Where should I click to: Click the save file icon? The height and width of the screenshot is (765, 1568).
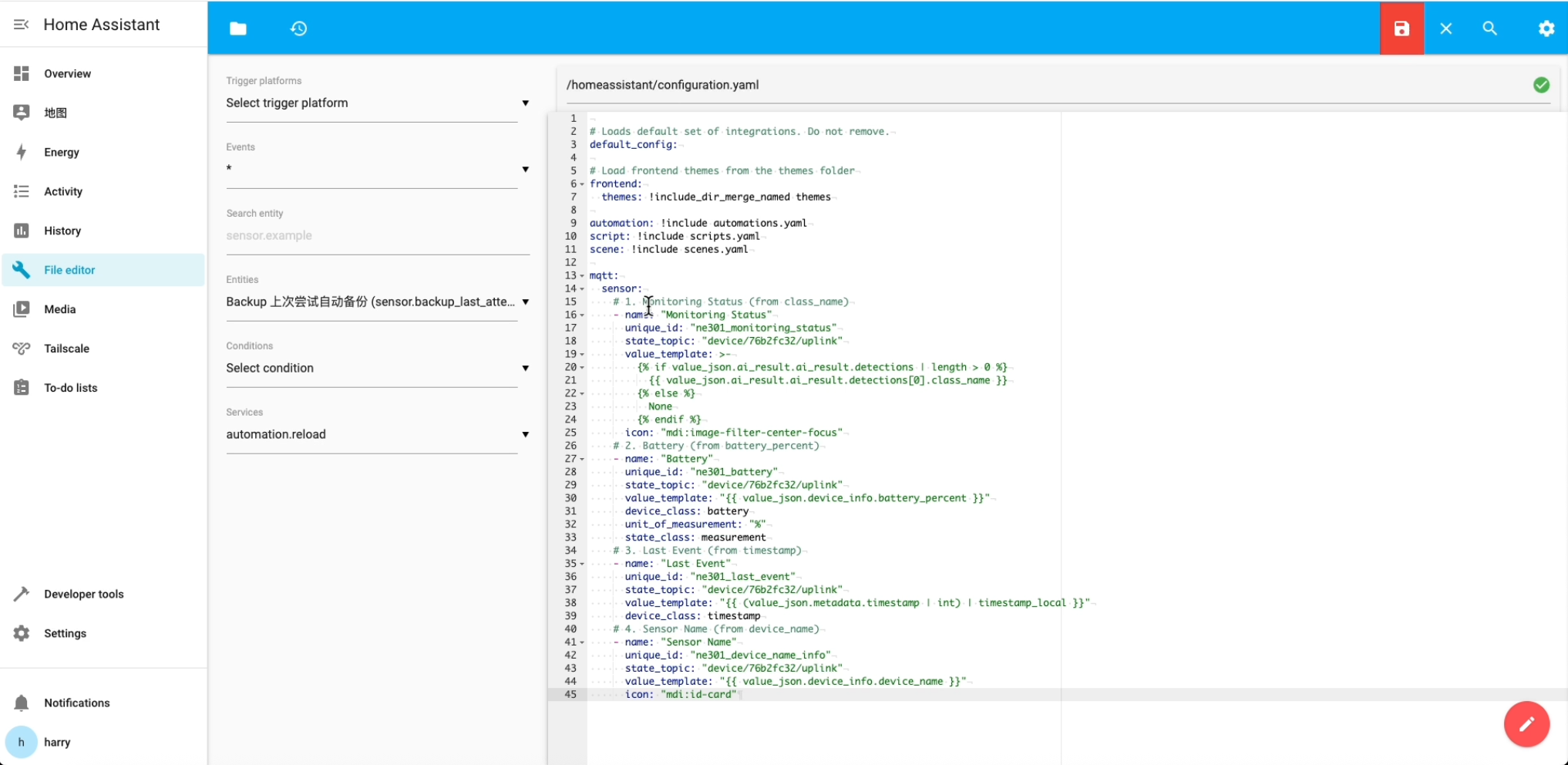click(x=1401, y=29)
